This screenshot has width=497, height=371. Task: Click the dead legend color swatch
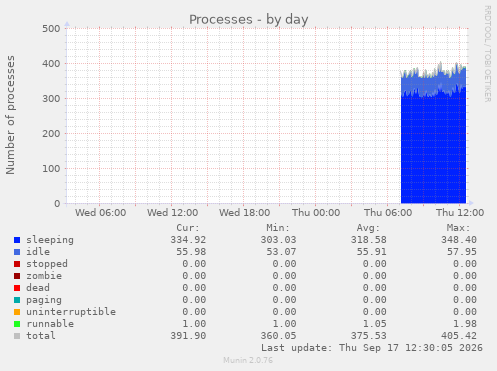pos(17,288)
